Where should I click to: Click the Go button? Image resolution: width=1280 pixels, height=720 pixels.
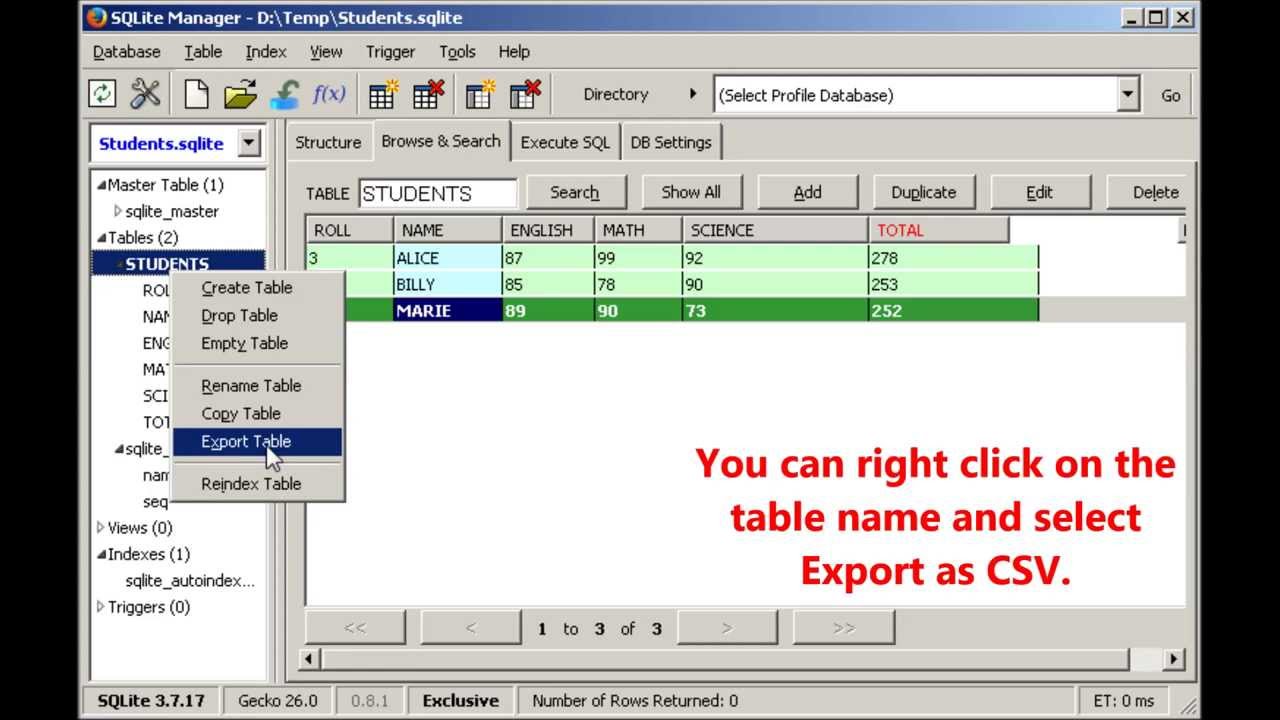tap(1171, 95)
